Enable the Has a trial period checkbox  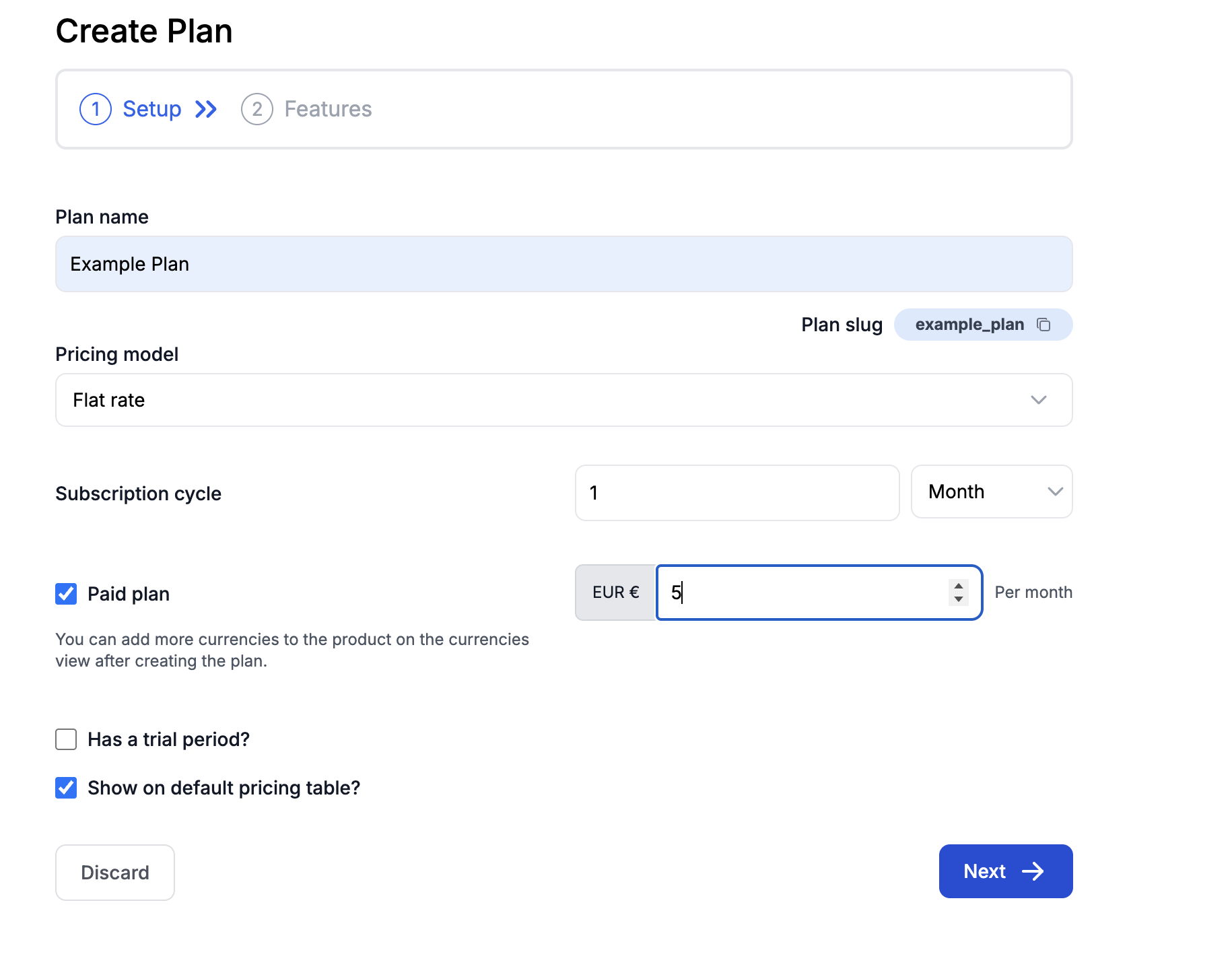(x=66, y=739)
